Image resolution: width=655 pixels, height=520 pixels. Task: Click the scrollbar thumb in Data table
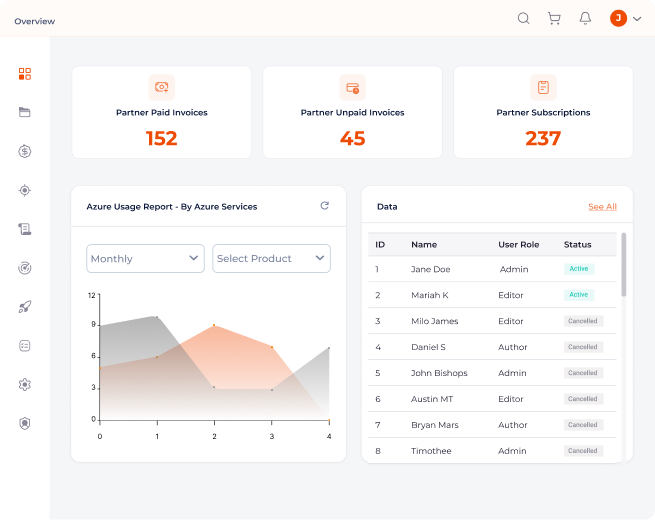tap(624, 264)
